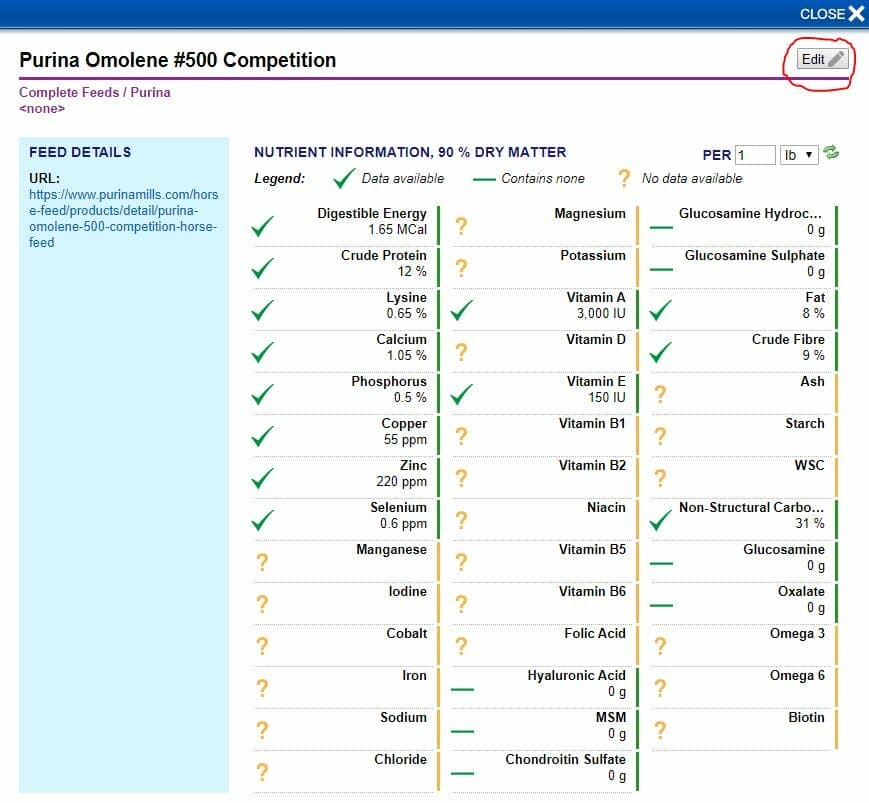
Task: Open the lb unit dropdown
Action: 799,155
